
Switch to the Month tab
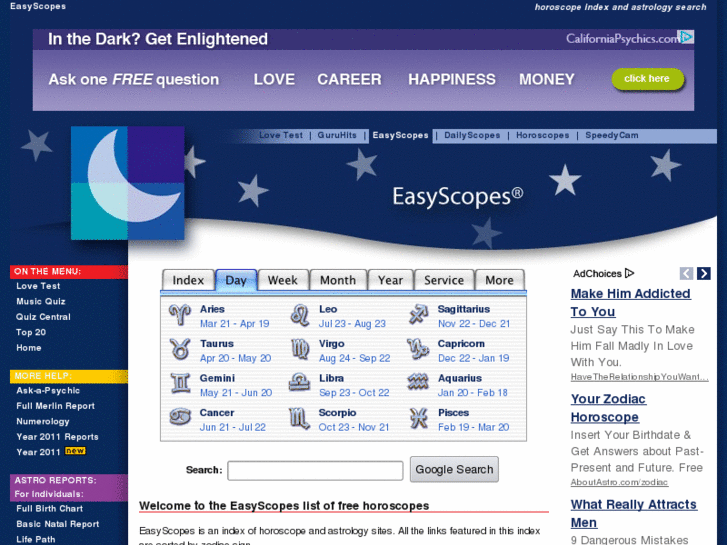338,280
